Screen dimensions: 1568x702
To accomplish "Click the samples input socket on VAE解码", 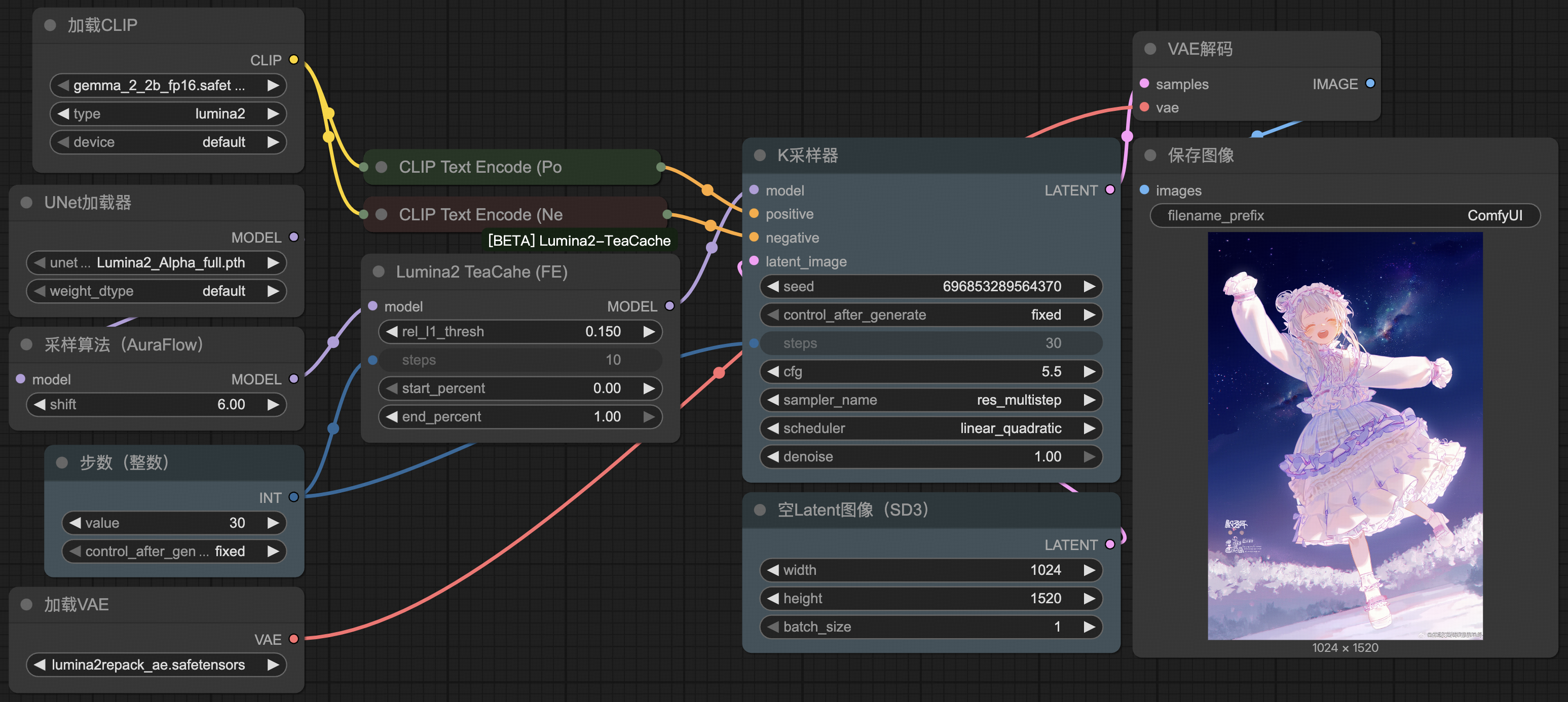I will (x=1144, y=84).
